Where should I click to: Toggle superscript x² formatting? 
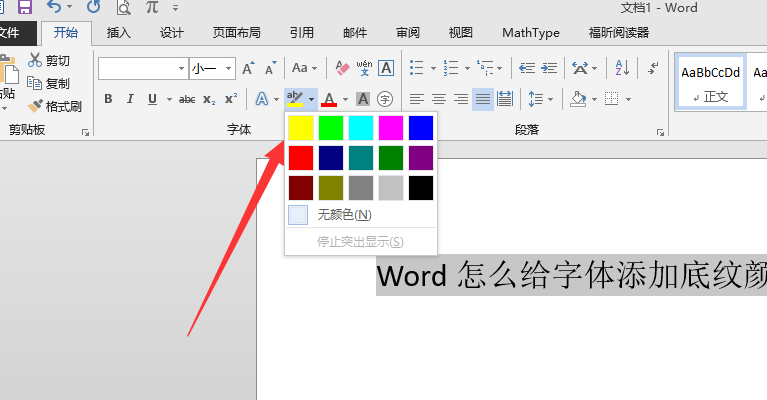[x=231, y=99]
